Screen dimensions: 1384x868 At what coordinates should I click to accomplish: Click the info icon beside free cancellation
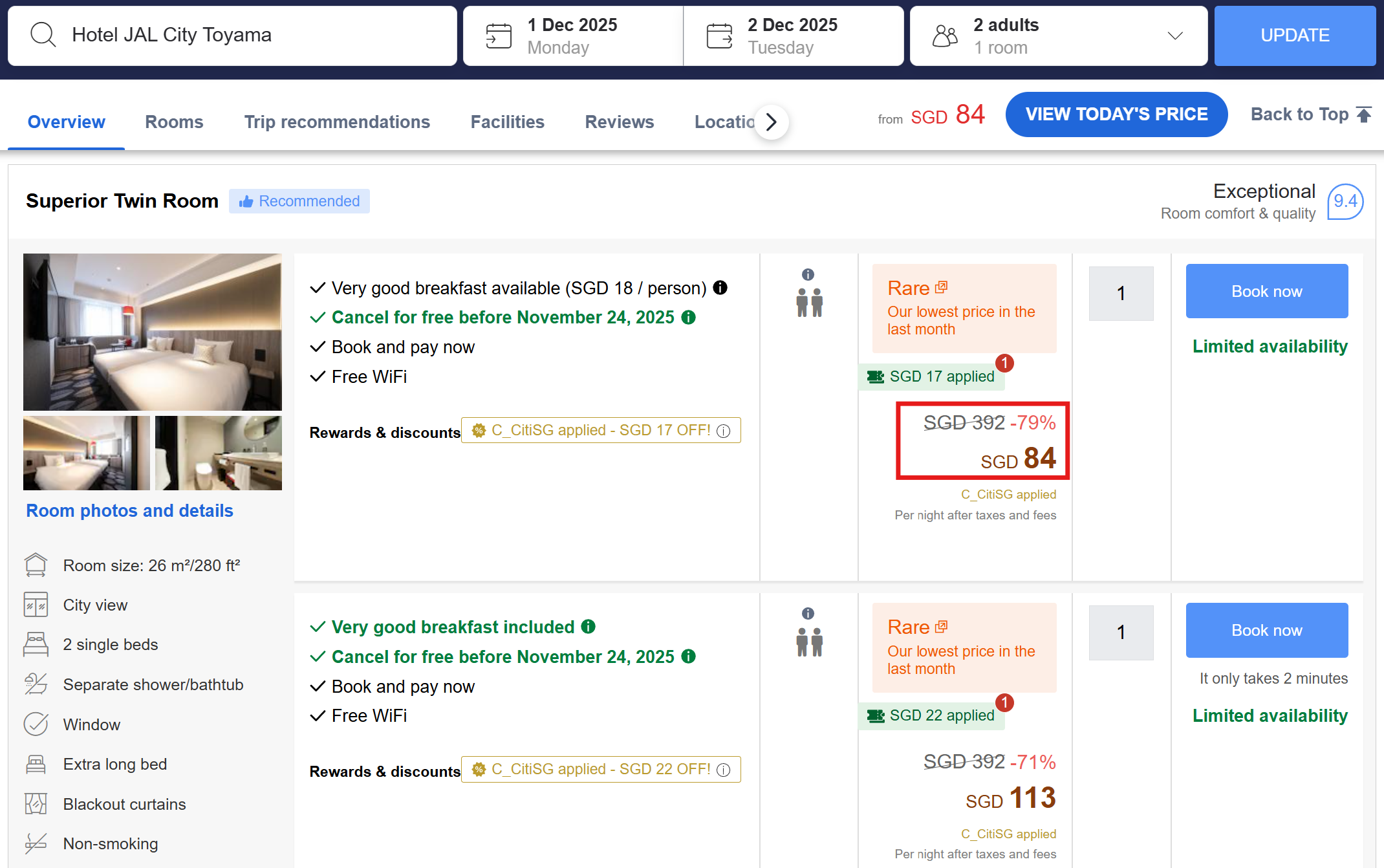pyautogui.click(x=688, y=317)
